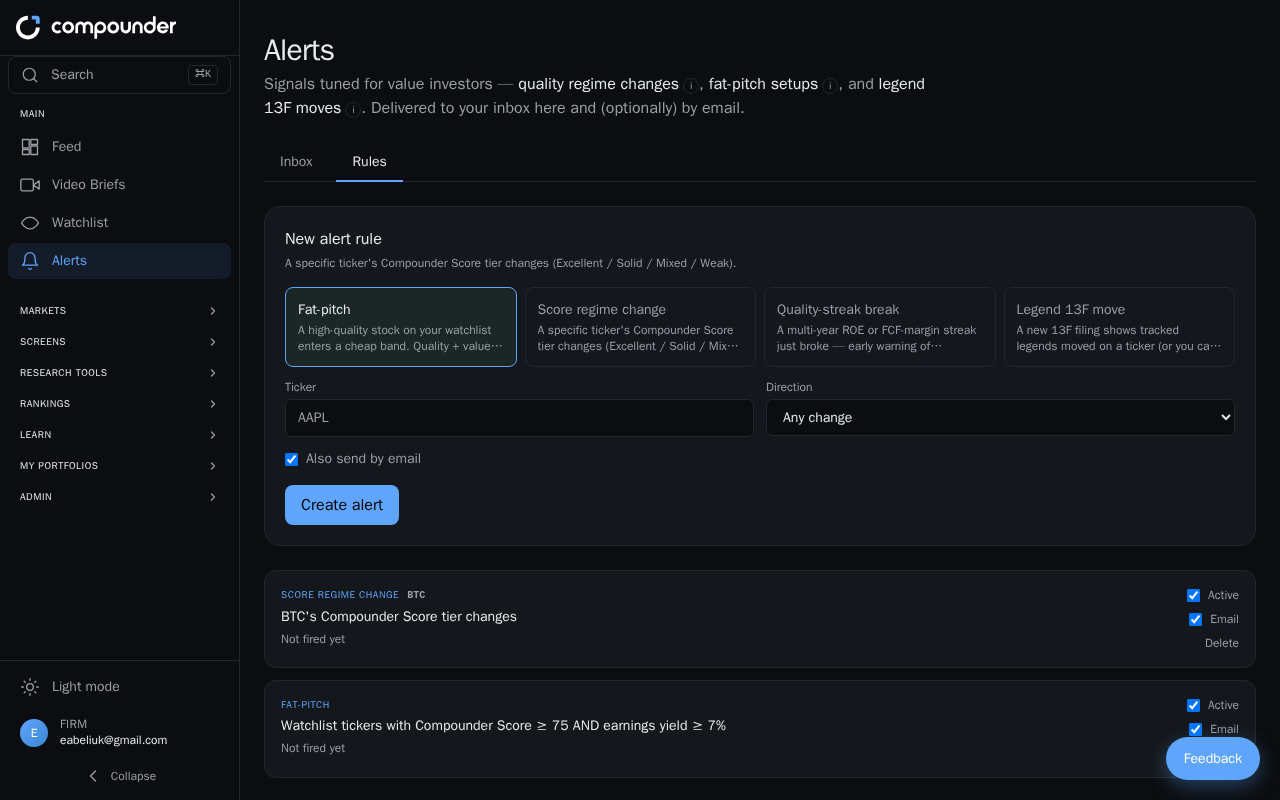The height and width of the screenshot is (800, 1280).
Task: Click the Collapse sidebar chevron icon
Action: coord(93,776)
